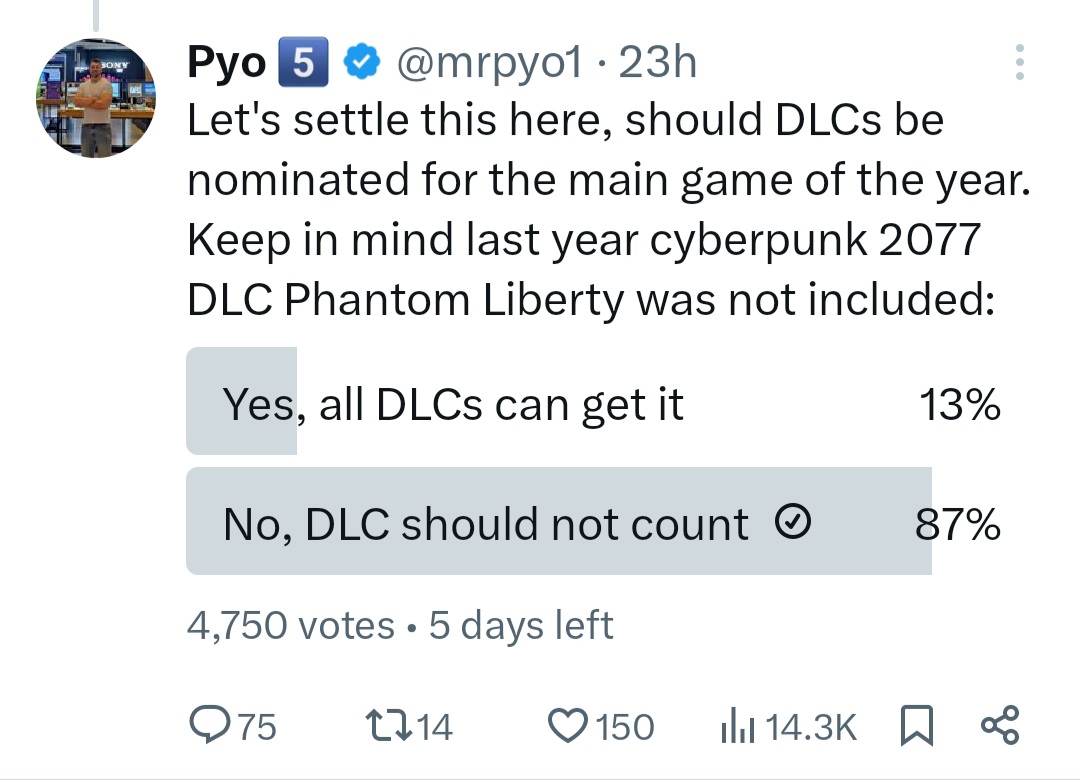Open Pyo's profile picture
This screenshot has width=1080, height=782.
96,97
